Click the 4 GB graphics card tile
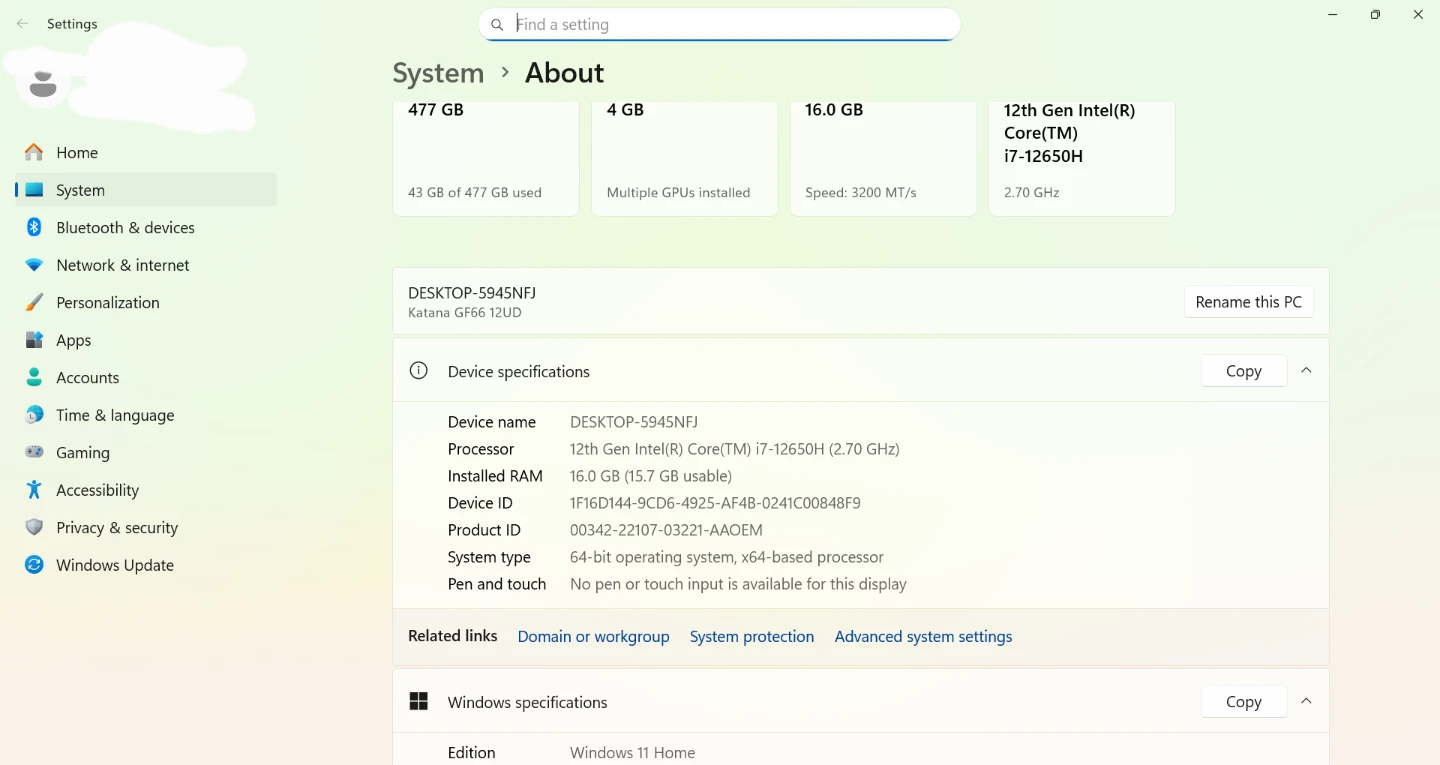Screen dimensions: 1440x765 [x=684, y=158]
